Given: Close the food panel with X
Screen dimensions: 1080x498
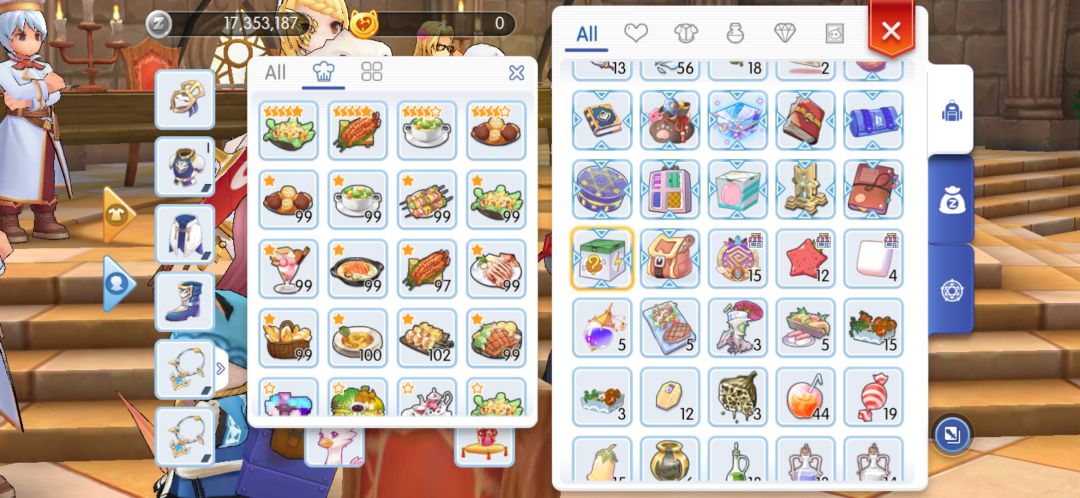Looking at the screenshot, I should tap(516, 72).
